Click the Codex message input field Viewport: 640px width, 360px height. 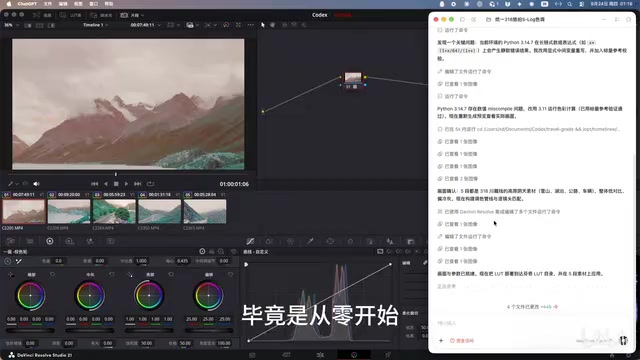pos(531,323)
